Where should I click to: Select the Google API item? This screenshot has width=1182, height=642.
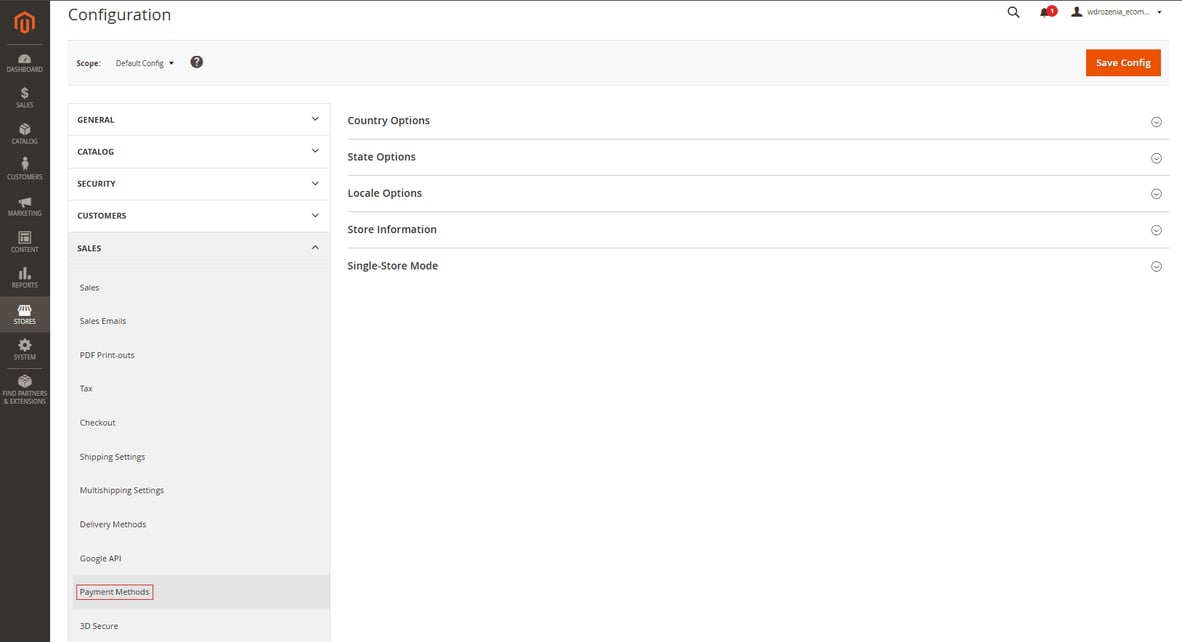tap(100, 558)
